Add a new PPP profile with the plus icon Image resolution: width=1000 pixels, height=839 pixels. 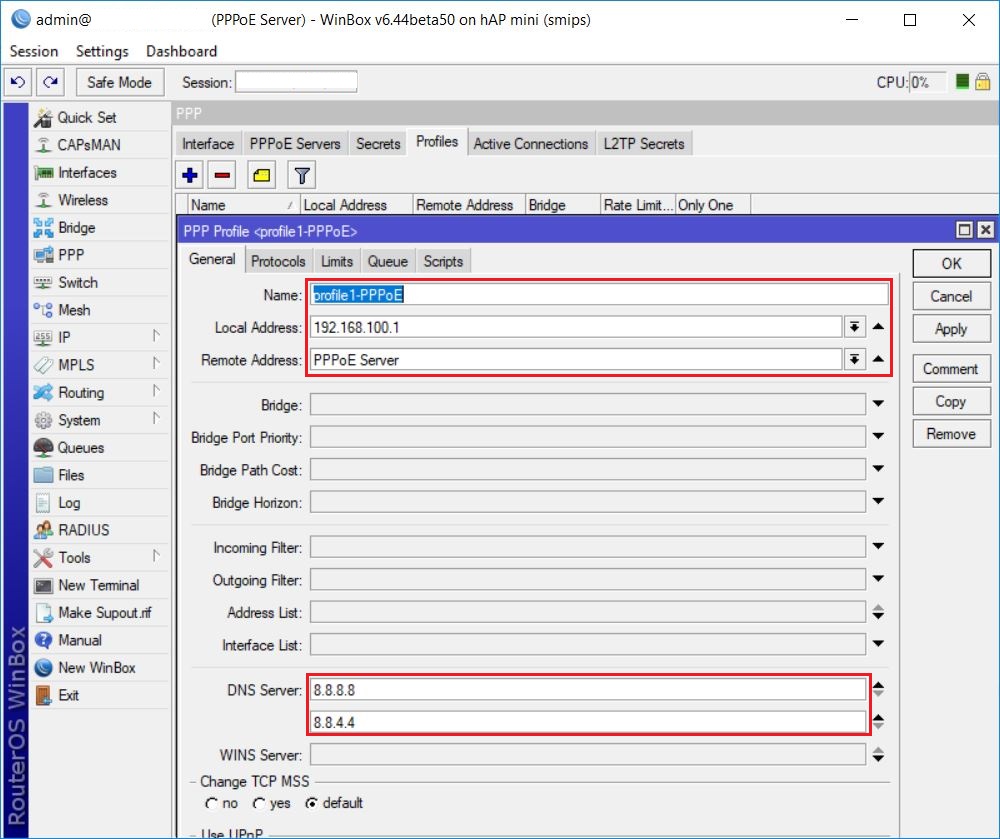point(189,174)
